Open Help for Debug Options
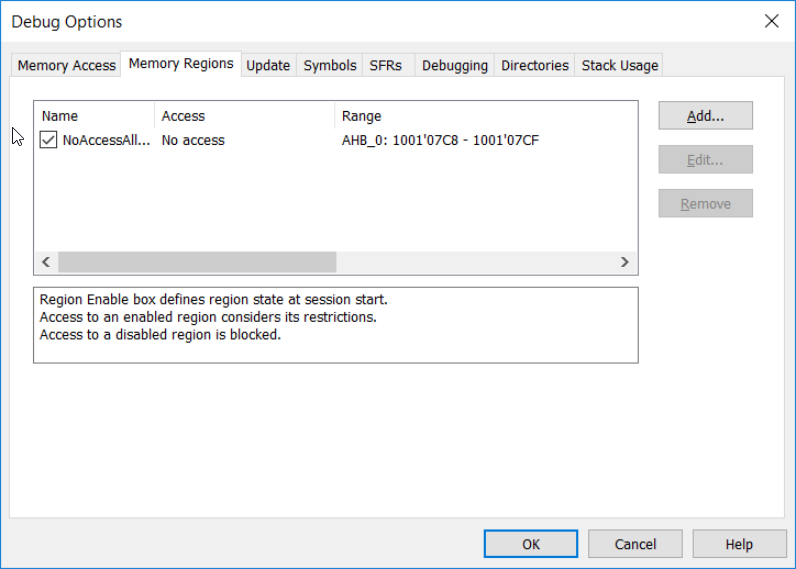The height and width of the screenshot is (569, 796). coord(739,544)
